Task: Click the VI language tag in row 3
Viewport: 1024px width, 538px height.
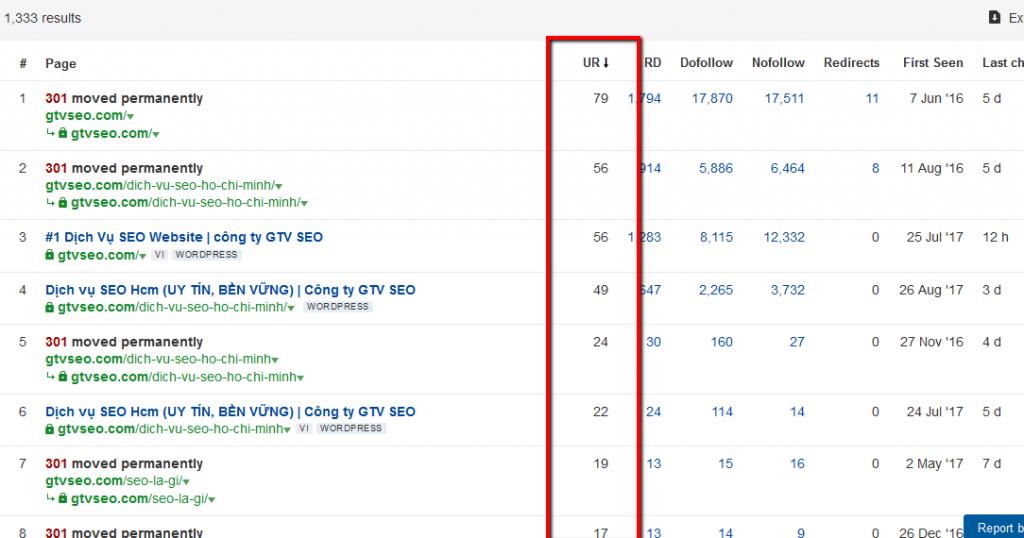Action: pyautogui.click(x=159, y=255)
